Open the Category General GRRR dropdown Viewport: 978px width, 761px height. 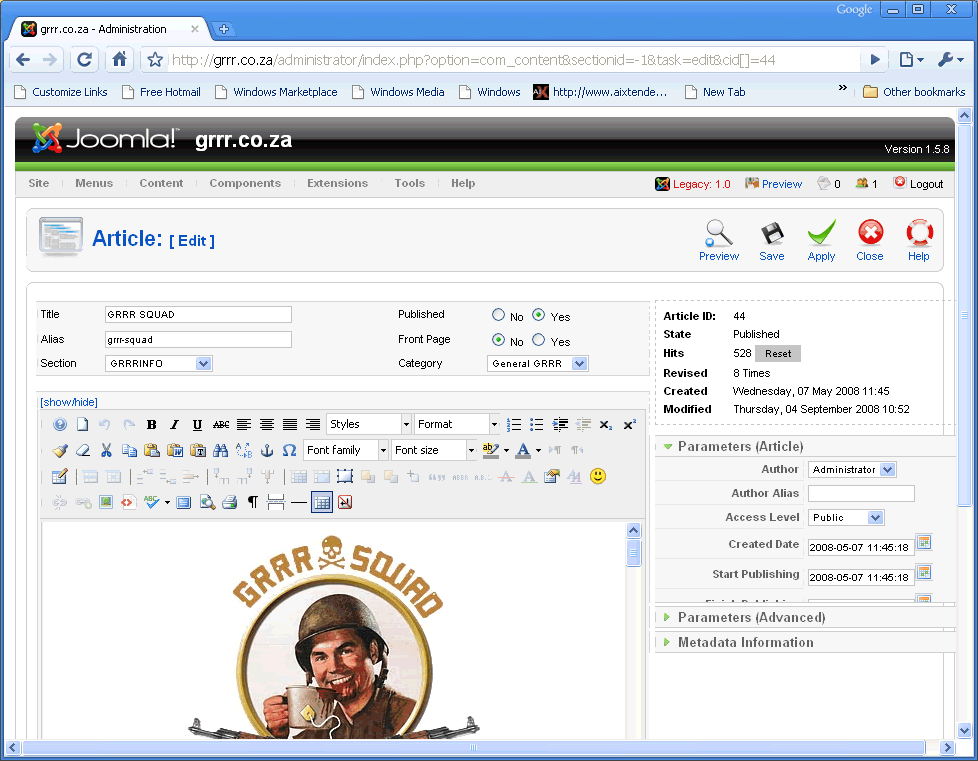tap(538, 364)
